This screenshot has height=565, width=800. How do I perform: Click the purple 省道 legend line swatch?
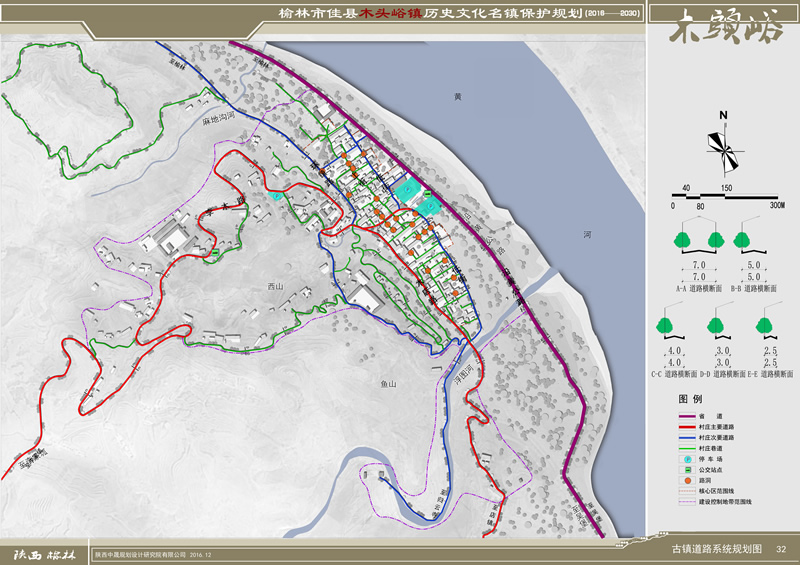(x=686, y=417)
